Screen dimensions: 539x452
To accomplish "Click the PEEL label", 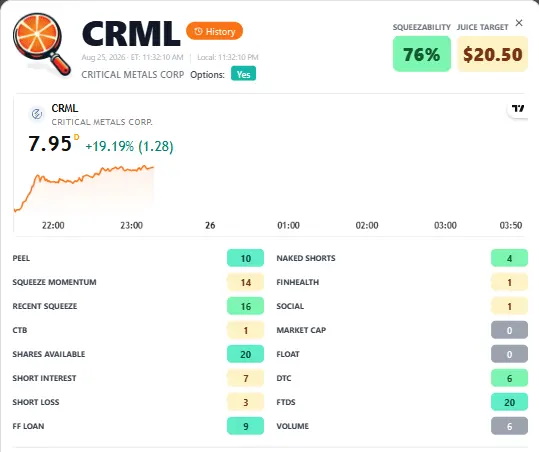I will (21, 258).
